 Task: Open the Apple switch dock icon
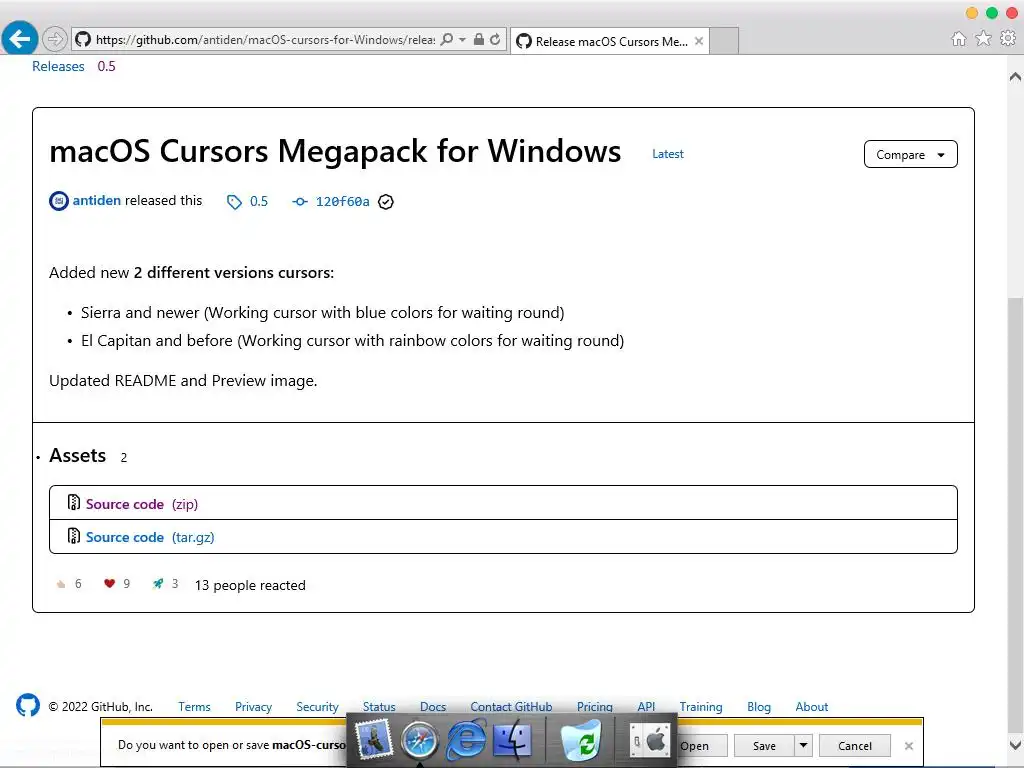pos(650,740)
